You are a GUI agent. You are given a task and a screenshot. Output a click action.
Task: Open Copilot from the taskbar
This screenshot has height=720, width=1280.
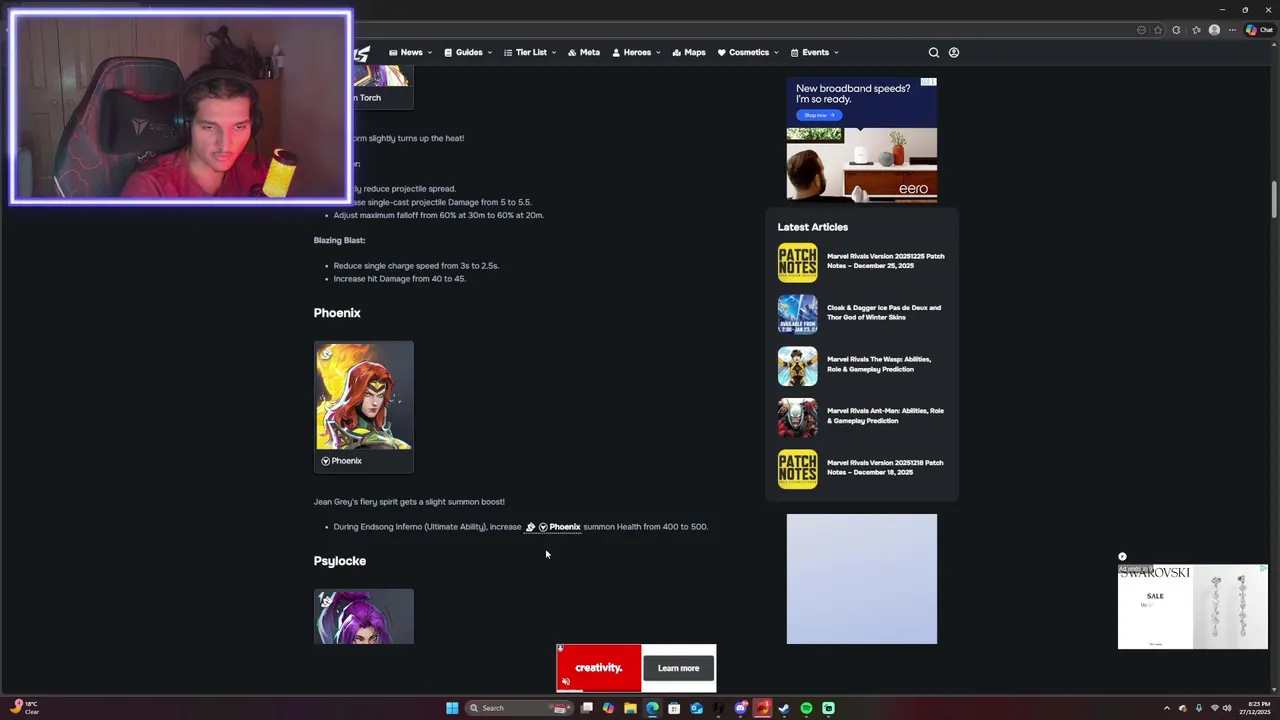click(608, 708)
